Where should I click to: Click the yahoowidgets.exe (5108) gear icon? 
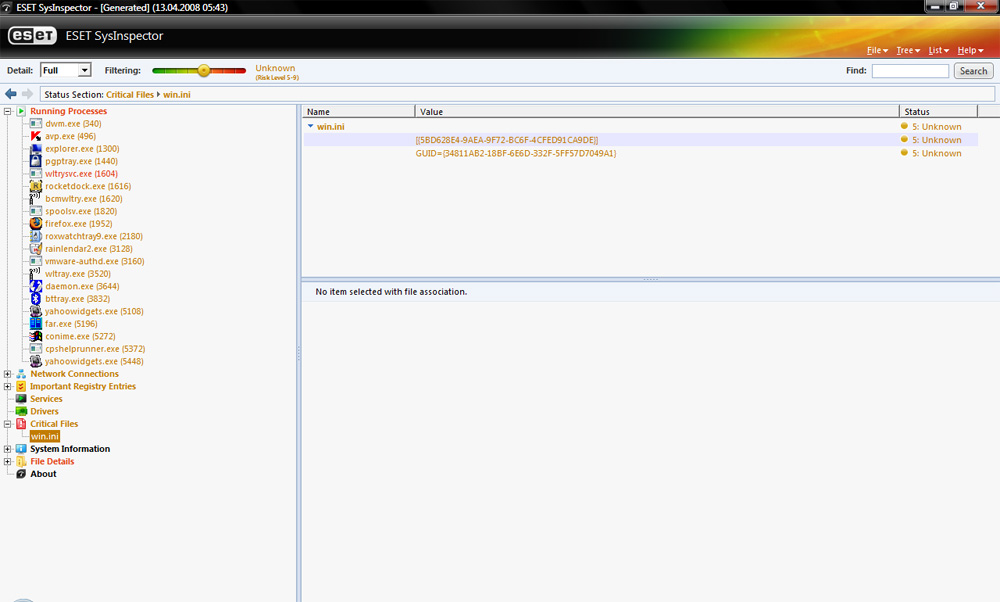(x=36, y=311)
